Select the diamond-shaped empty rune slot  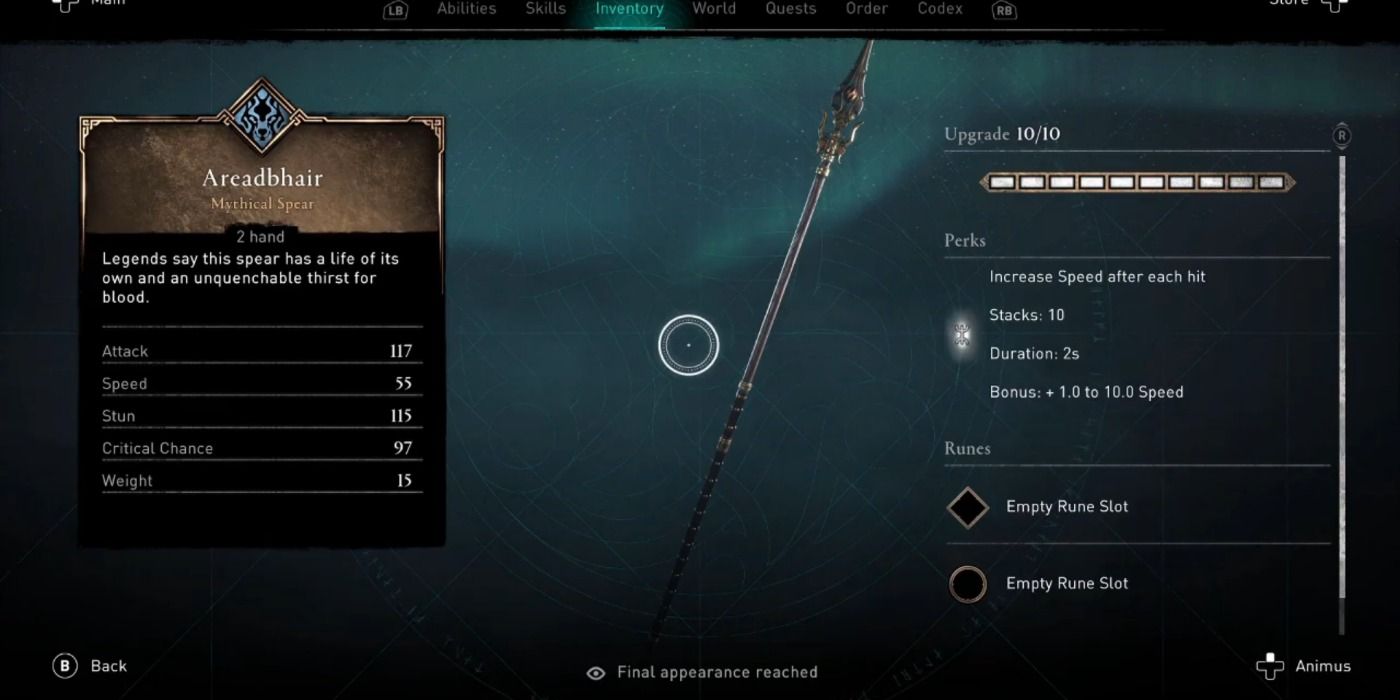pos(967,507)
